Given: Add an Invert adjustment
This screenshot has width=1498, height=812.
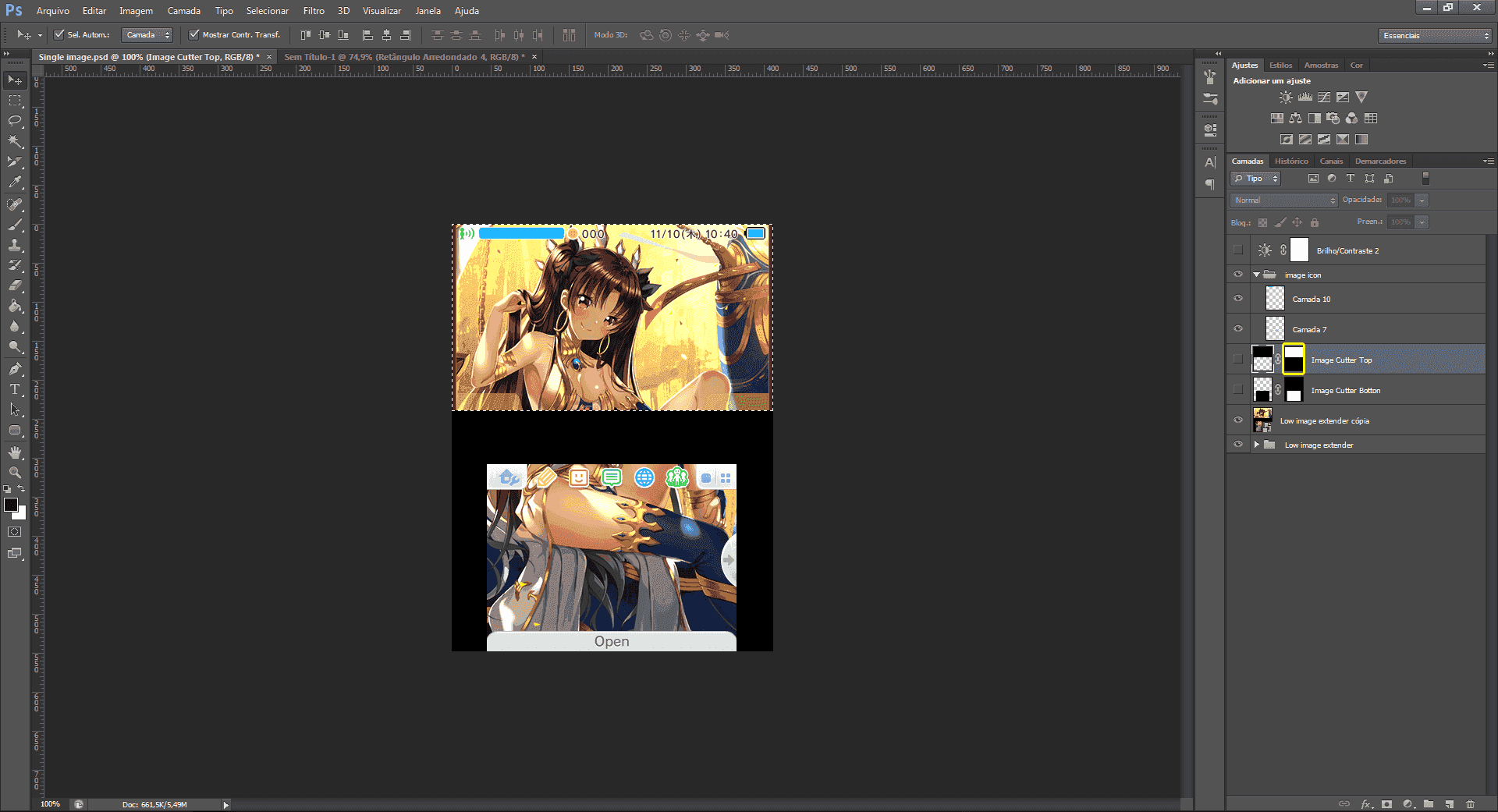Looking at the screenshot, I should (1287, 140).
